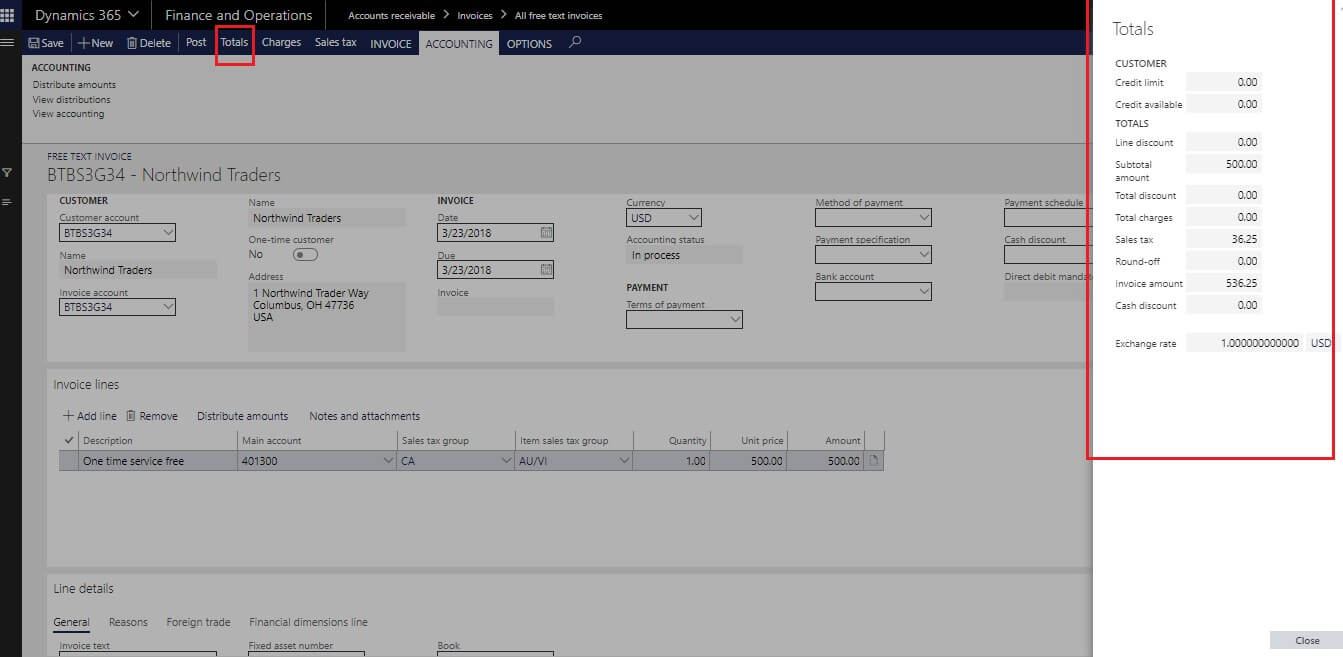Open the Reasons line details tab
The height and width of the screenshot is (657, 1343).
(128, 622)
